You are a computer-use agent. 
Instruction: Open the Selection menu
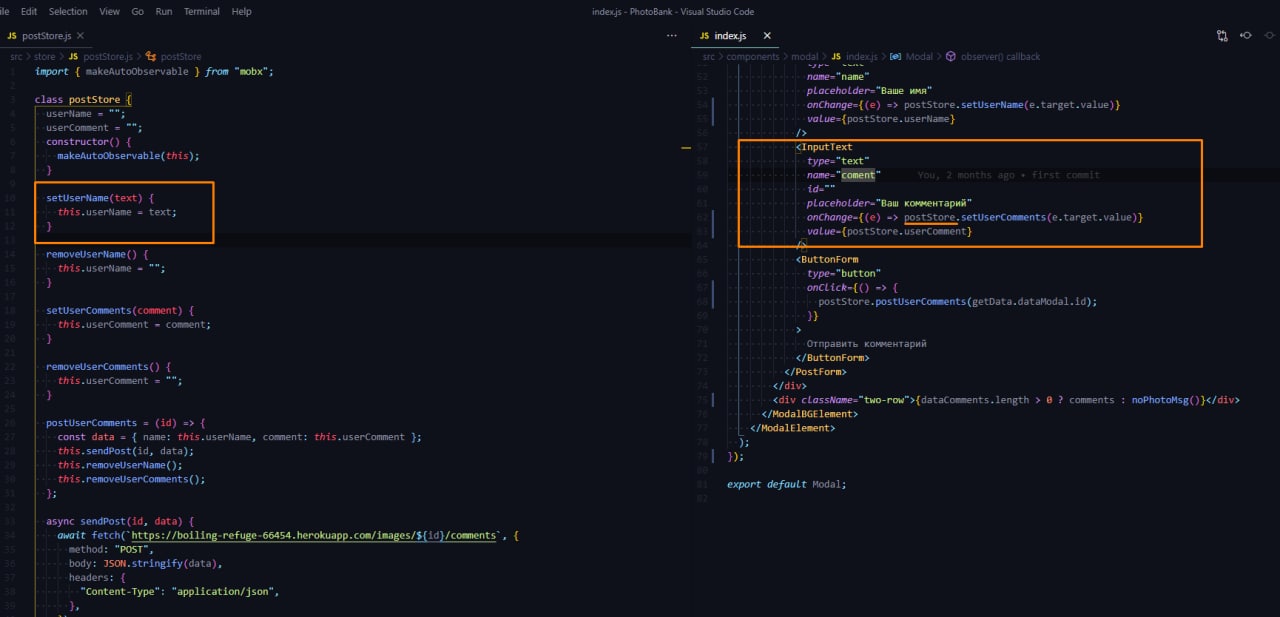pos(68,11)
